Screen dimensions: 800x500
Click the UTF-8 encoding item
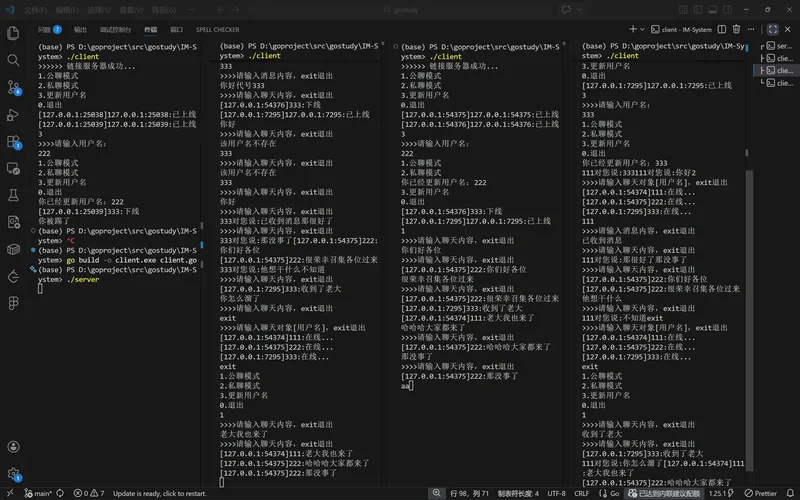pyautogui.click(x=556, y=493)
